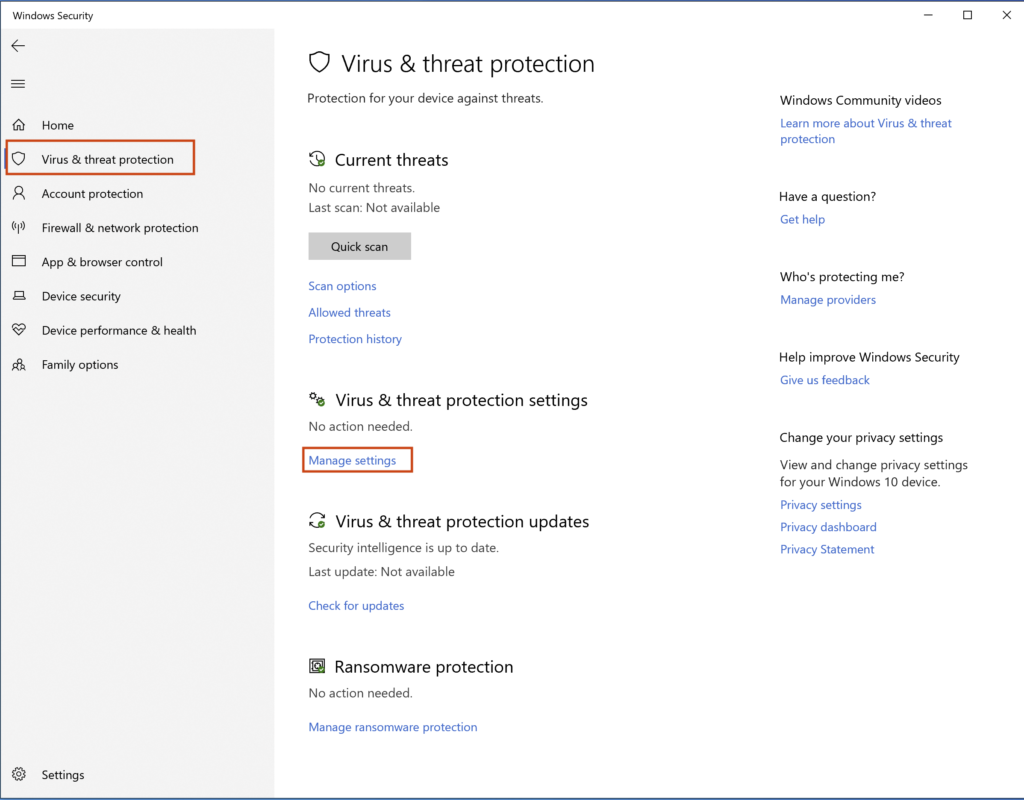
Task: Check for virus definition updates
Action: 356,605
